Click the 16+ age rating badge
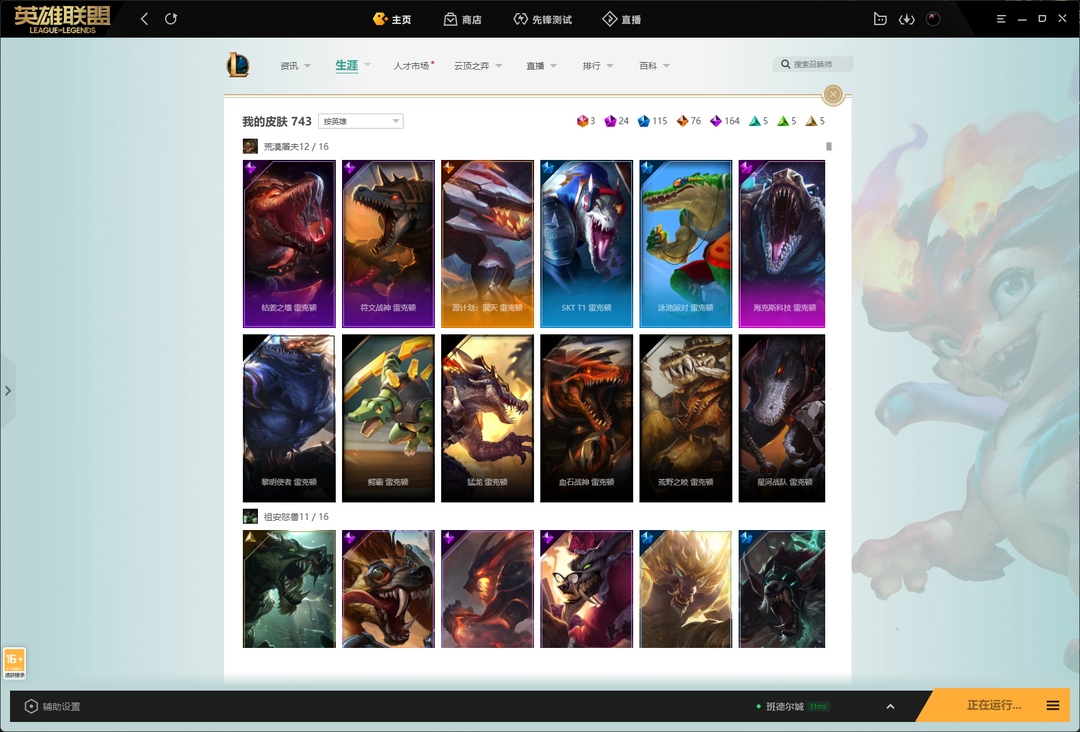This screenshot has height=732, width=1080. coord(14,662)
